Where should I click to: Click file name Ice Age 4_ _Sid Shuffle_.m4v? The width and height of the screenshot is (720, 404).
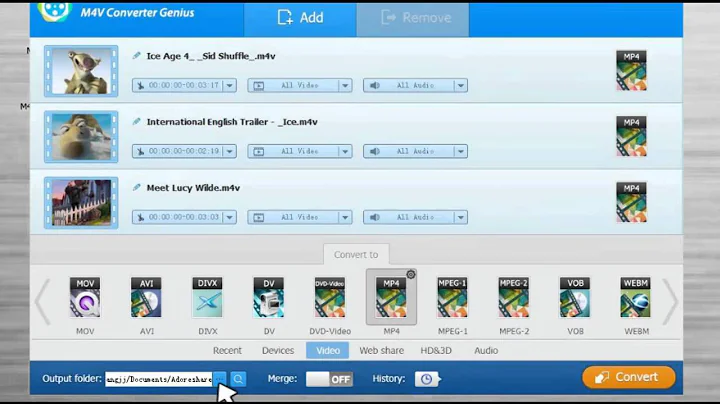211,56
